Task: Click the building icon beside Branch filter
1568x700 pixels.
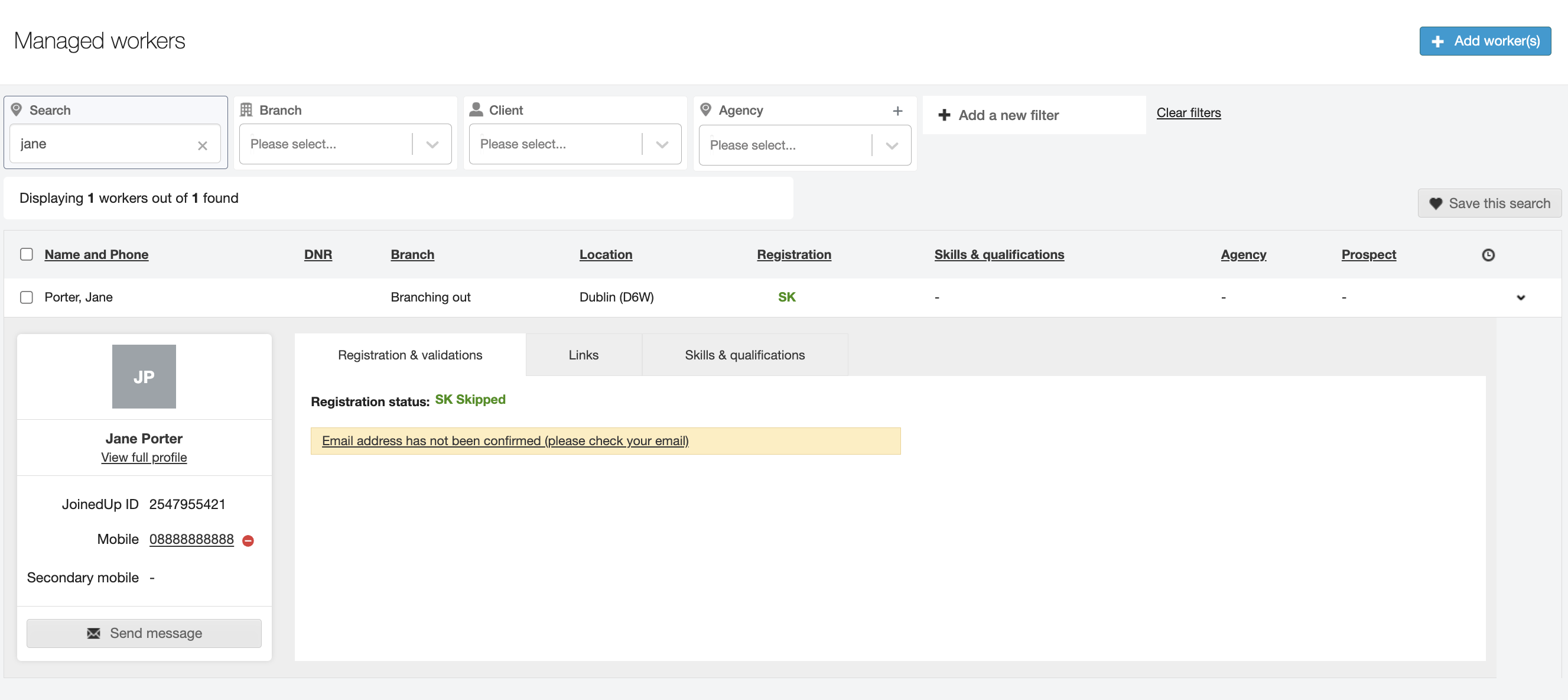Action: tap(246, 109)
